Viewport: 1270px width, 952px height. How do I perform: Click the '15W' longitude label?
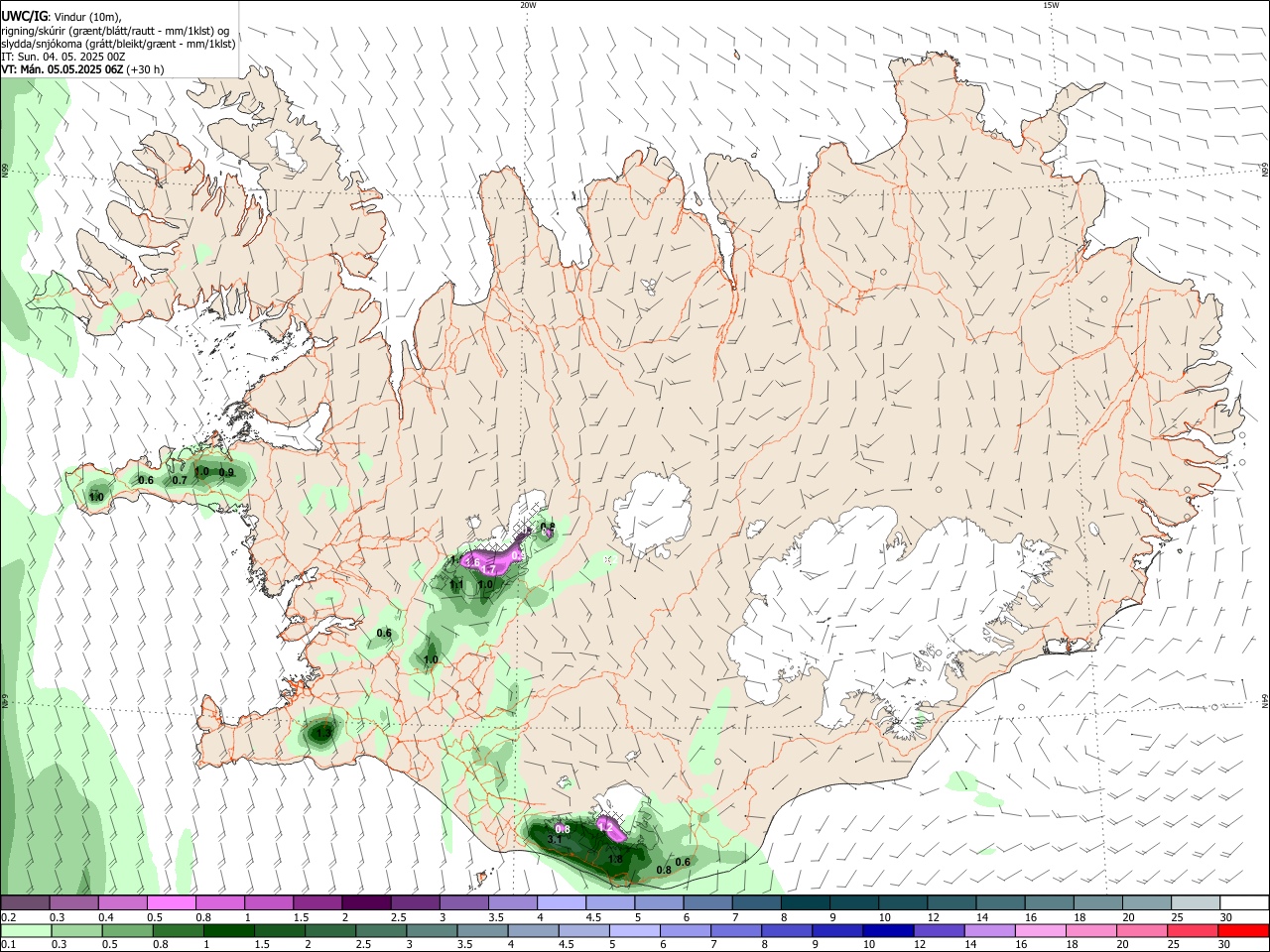[1051, 5]
